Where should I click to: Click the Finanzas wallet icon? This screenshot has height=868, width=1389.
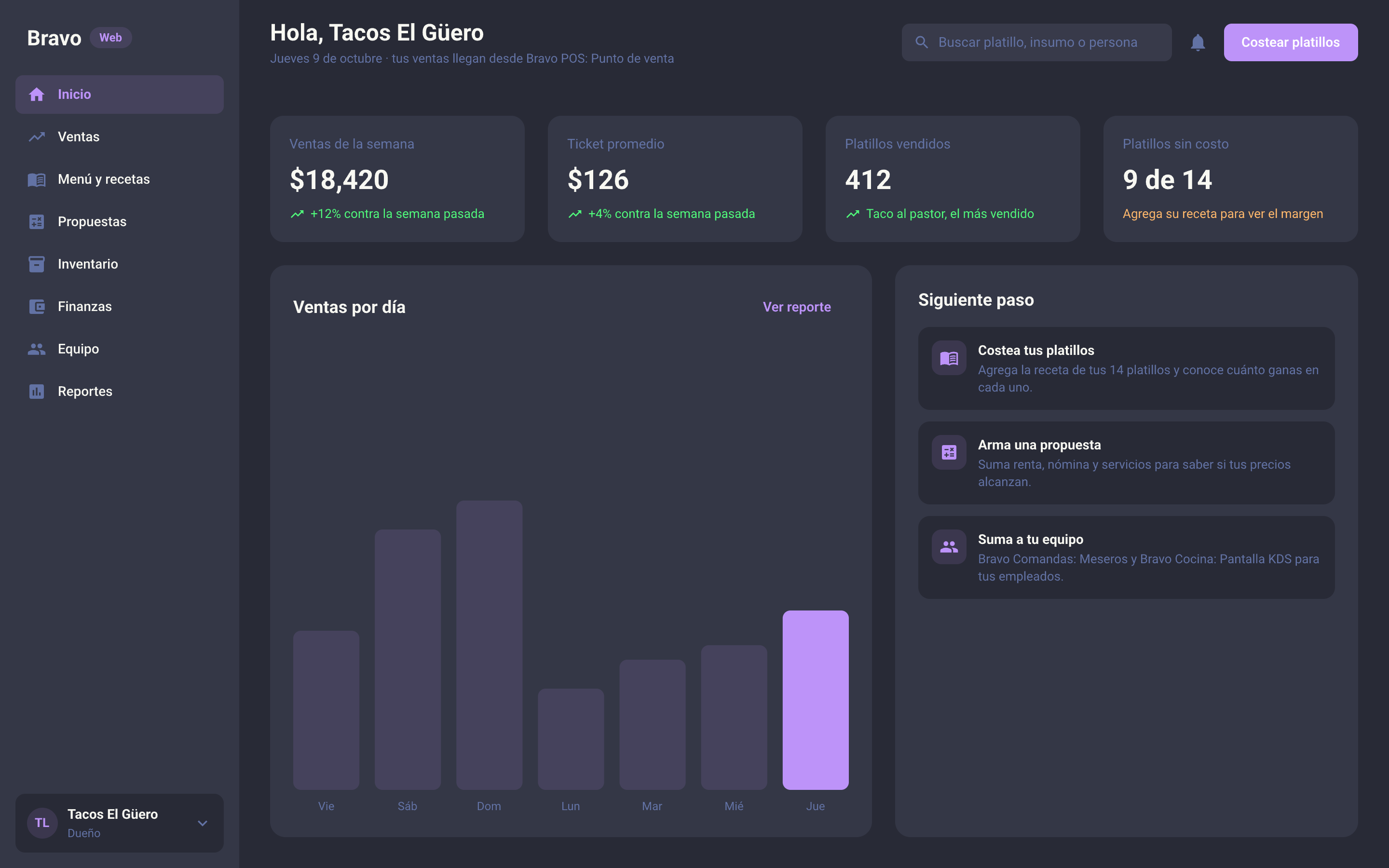[x=37, y=307]
